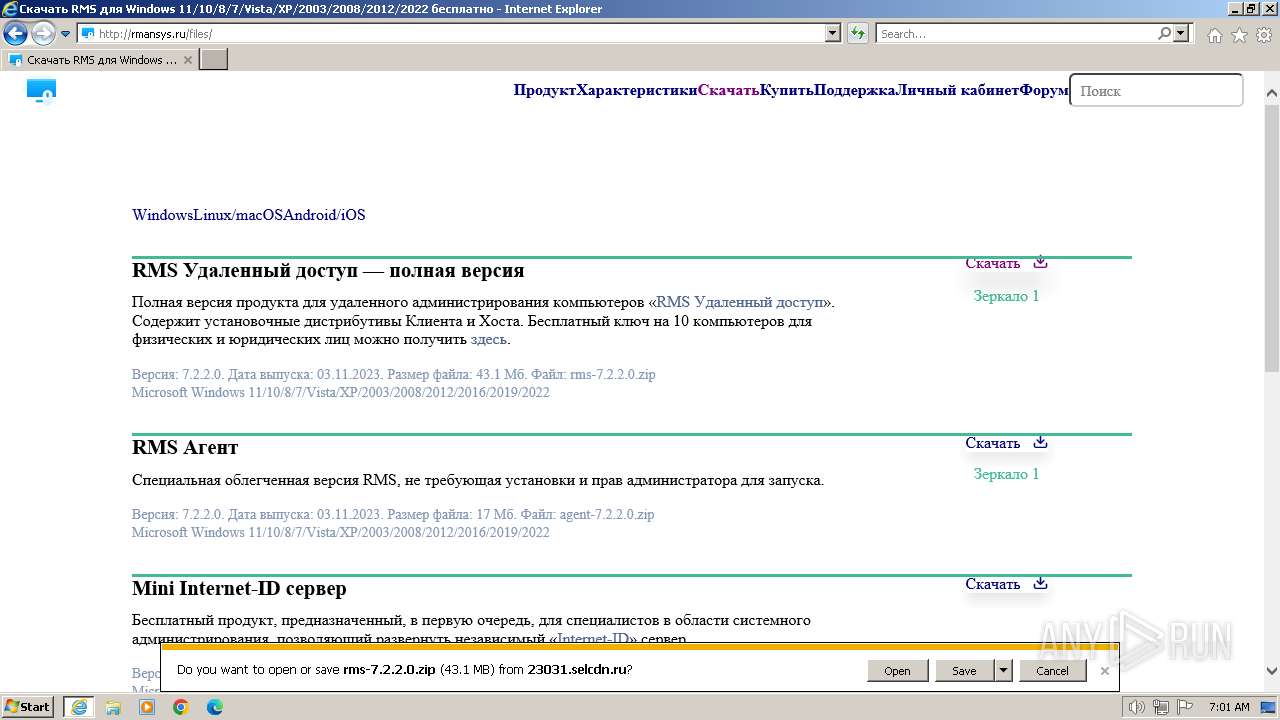Image resolution: width=1280 pixels, height=720 pixels.
Task: Open the Характеристики menu item
Action: [637, 90]
